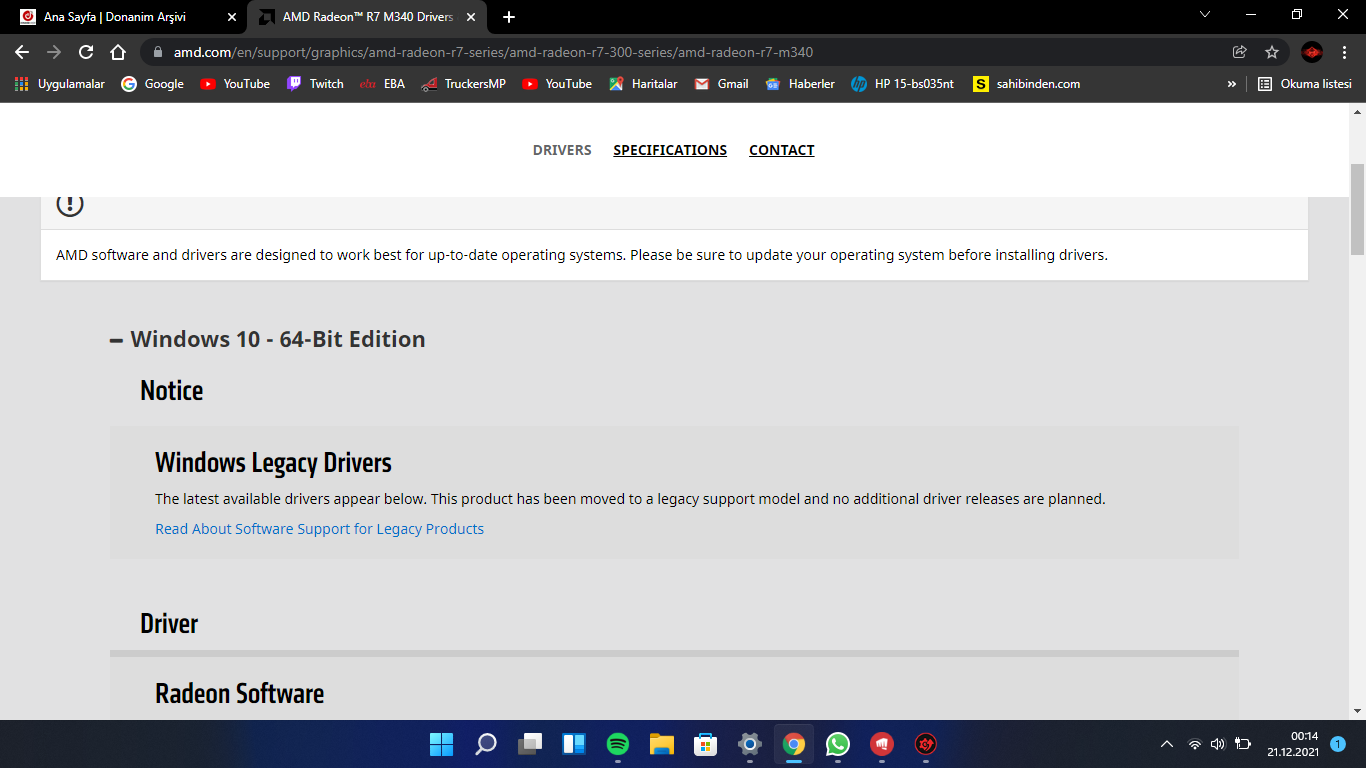View site info via the padlock icon
Screen dimensions: 1366x768
(x=158, y=52)
